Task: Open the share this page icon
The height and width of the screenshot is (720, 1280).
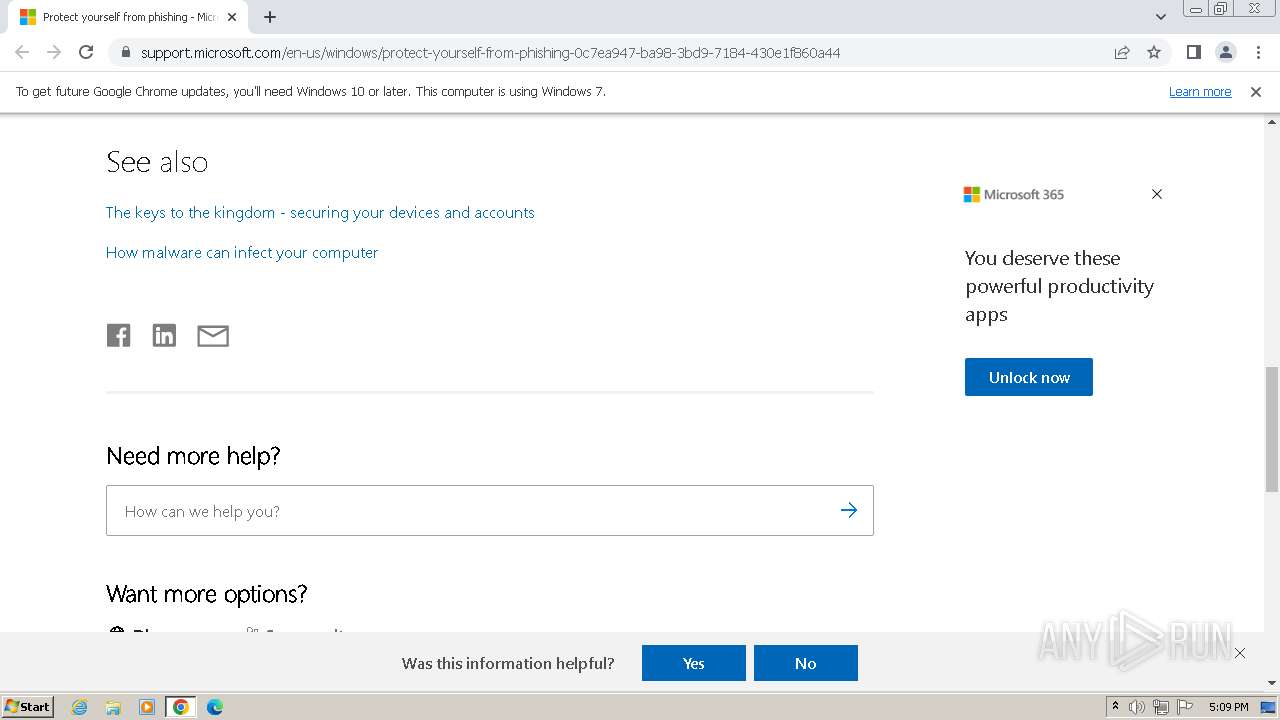Action: pos(1122,52)
